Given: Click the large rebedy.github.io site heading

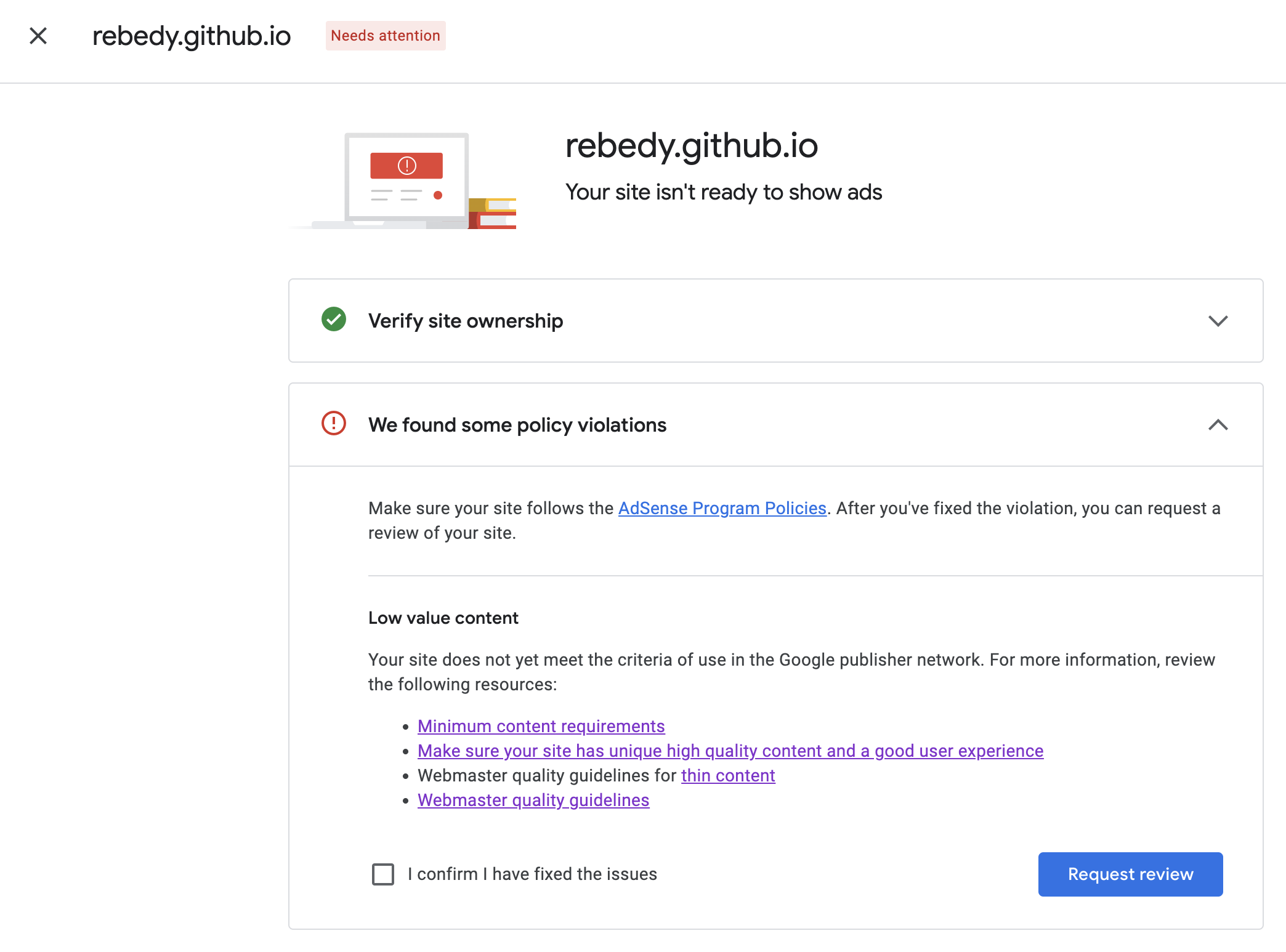Looking at the screenshot, I should [692, 146].
